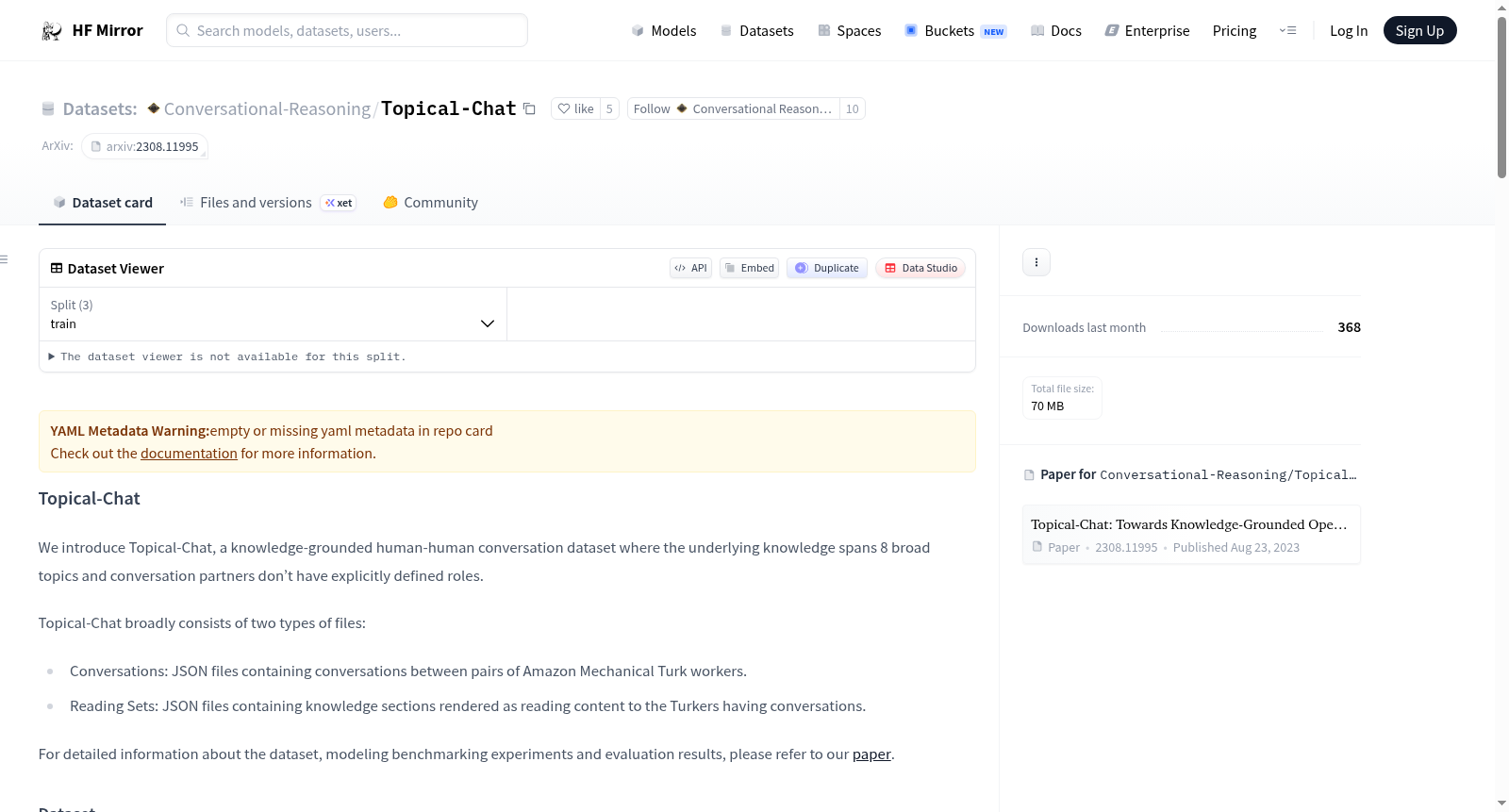This screenshot has width=1509, height=812.
Task: Follow Conversational Reasoning organization
Action: 733,109
